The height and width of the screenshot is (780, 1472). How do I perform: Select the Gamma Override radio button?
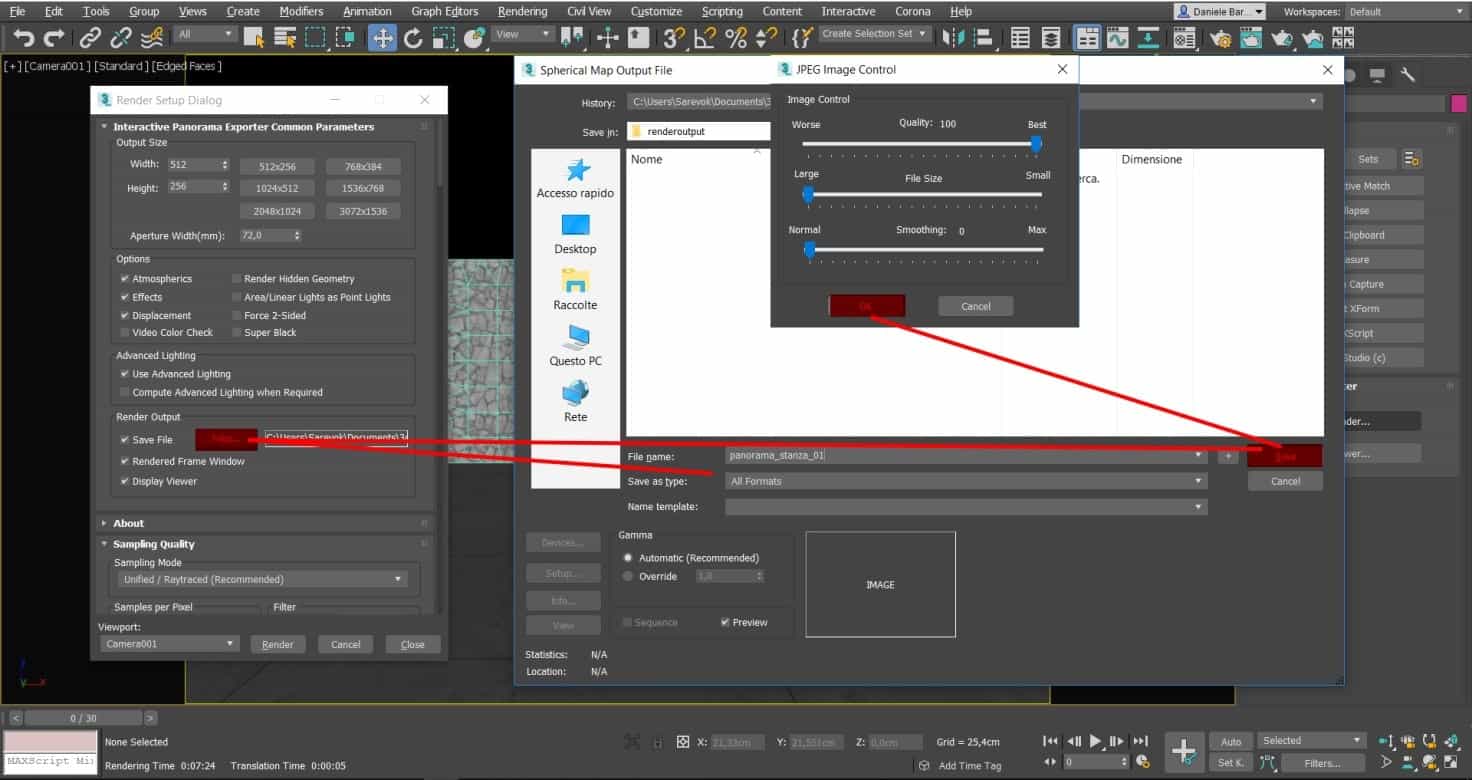click(x=627, y=576)
